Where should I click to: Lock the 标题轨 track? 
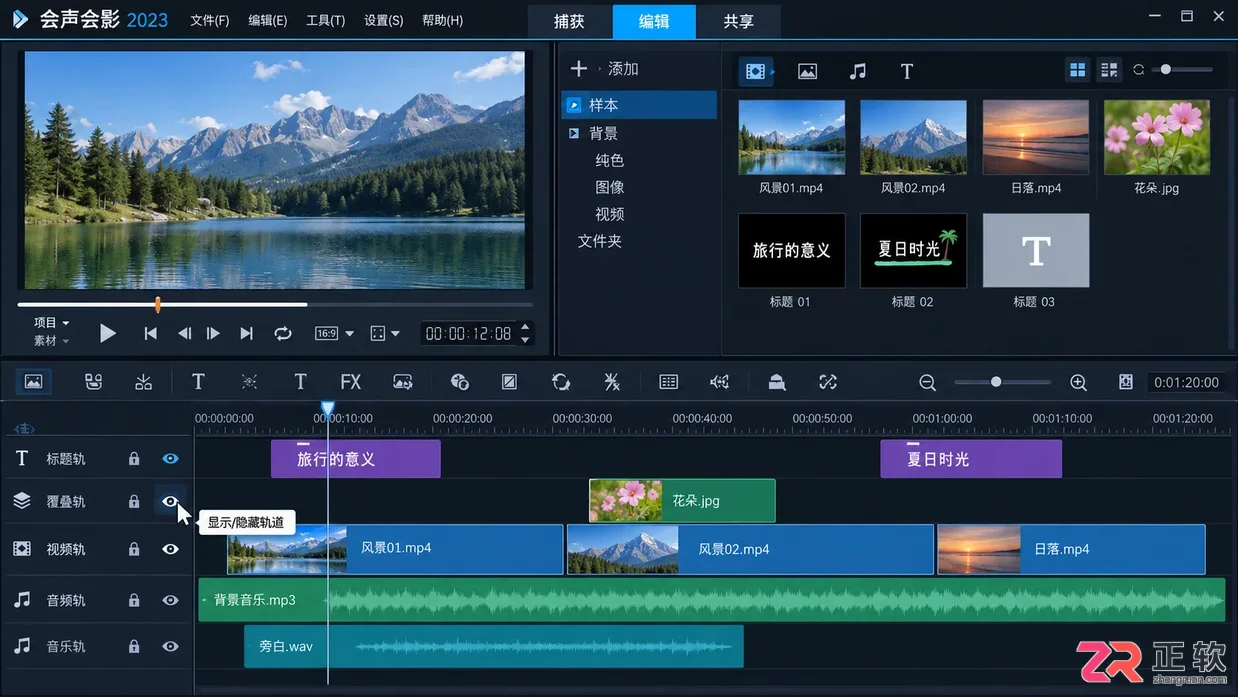tap(134, 459)
